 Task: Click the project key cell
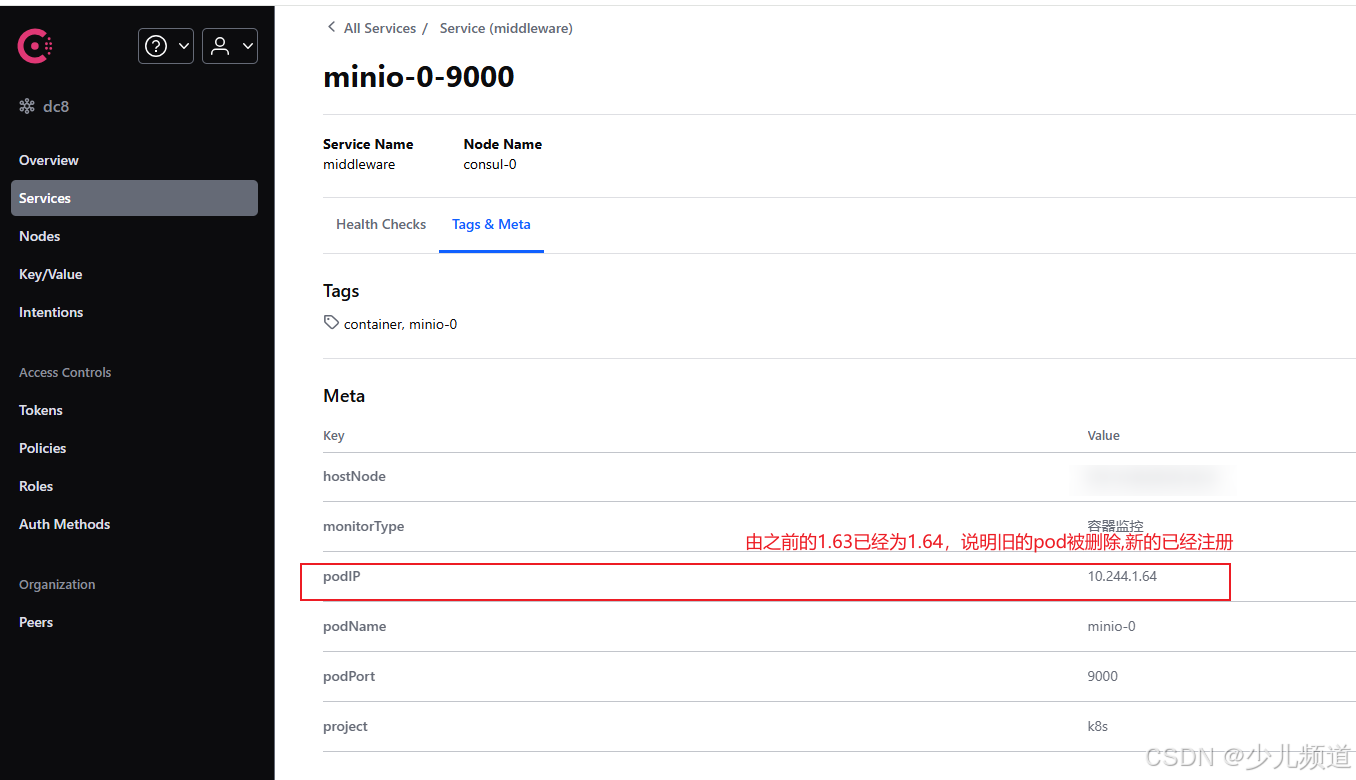pyautogui.click(x=346, y=726)
